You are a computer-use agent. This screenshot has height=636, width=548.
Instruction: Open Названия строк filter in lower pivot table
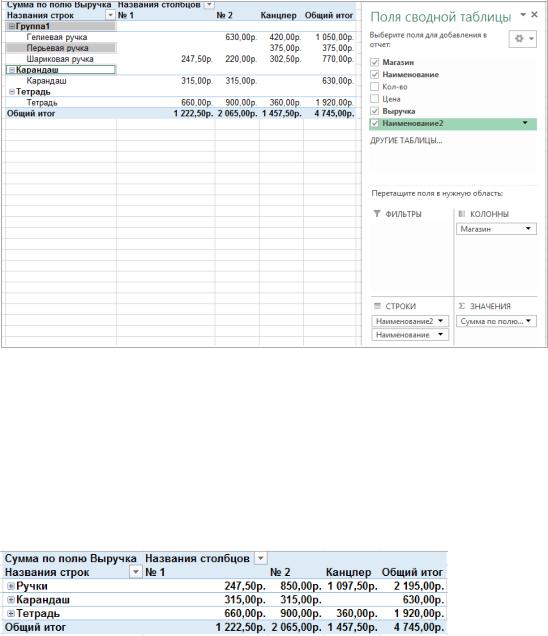[x=136, y=572]
